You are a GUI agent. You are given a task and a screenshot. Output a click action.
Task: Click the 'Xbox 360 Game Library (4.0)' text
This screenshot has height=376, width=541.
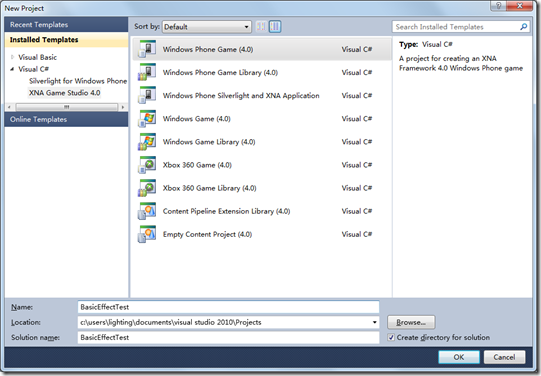tap(209, 188)
